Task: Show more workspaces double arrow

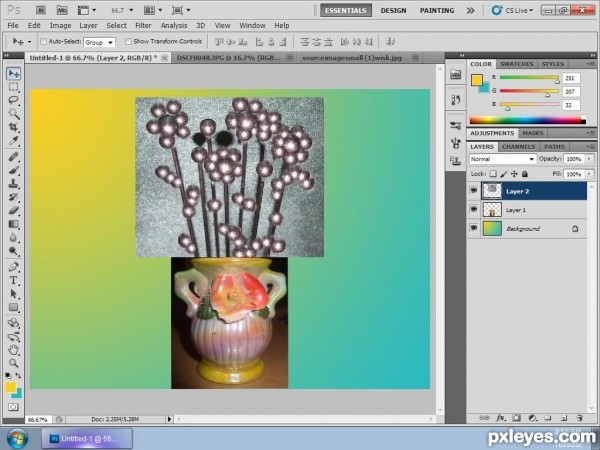Action: click(x=470, y=11)
